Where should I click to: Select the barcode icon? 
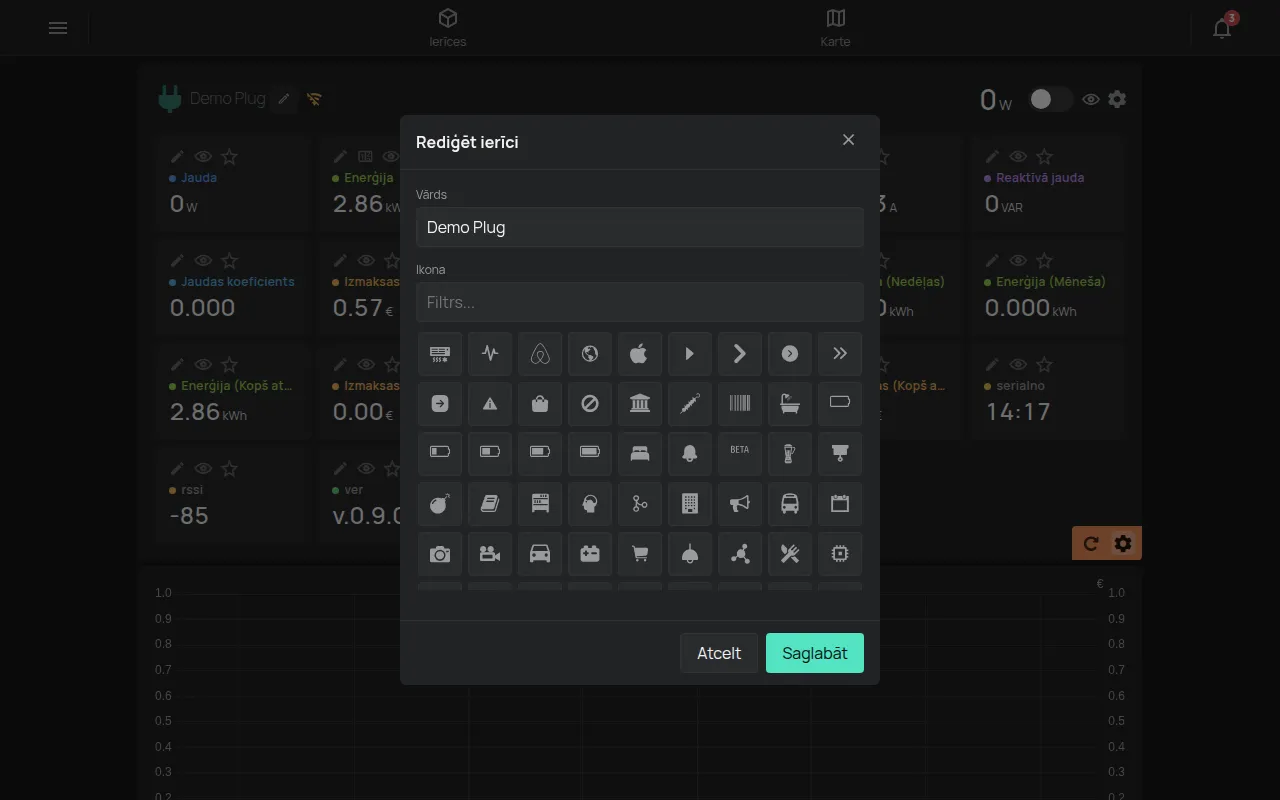click(740, 403)
